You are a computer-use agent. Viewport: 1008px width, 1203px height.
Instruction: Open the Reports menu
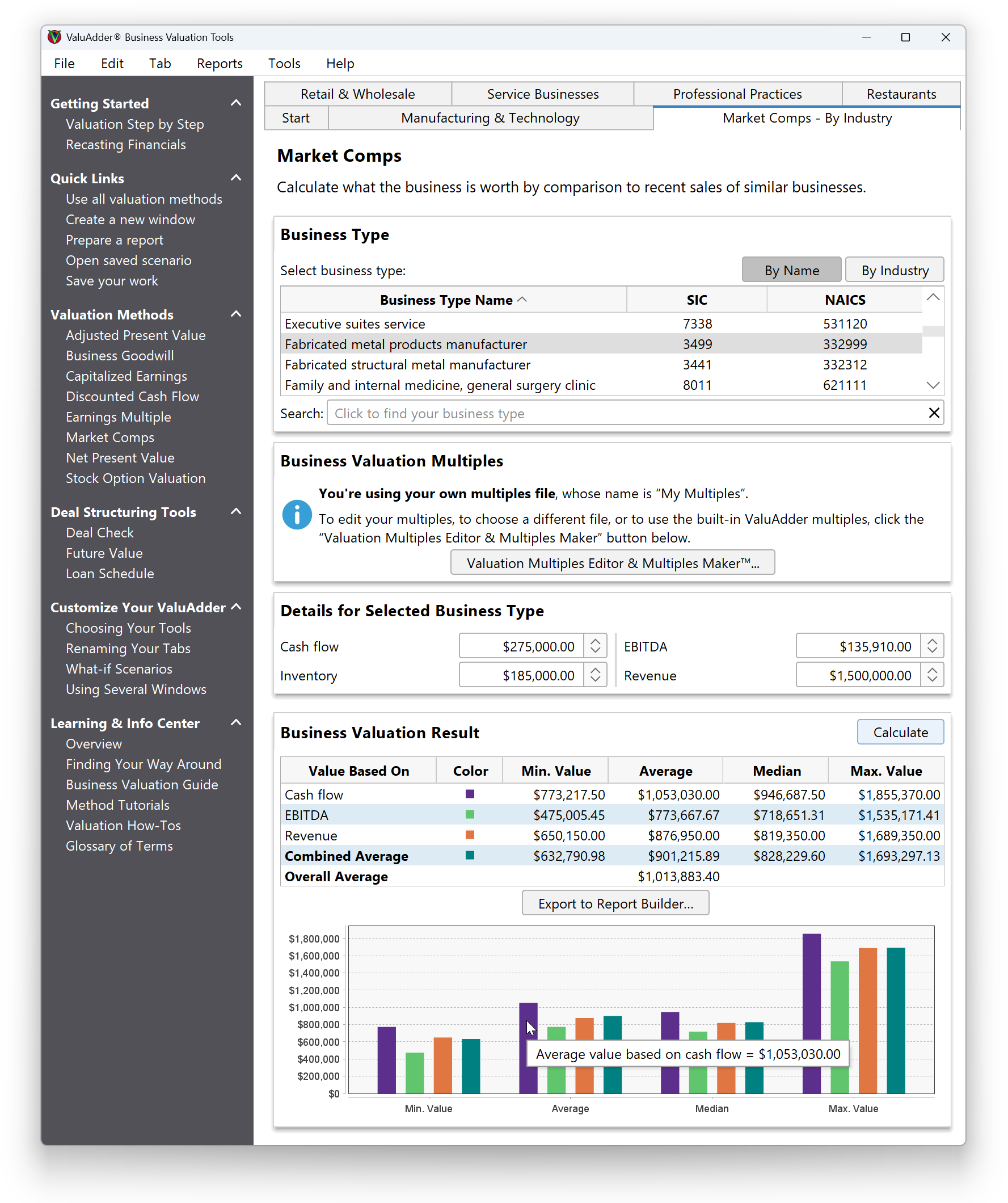(220, 64)
